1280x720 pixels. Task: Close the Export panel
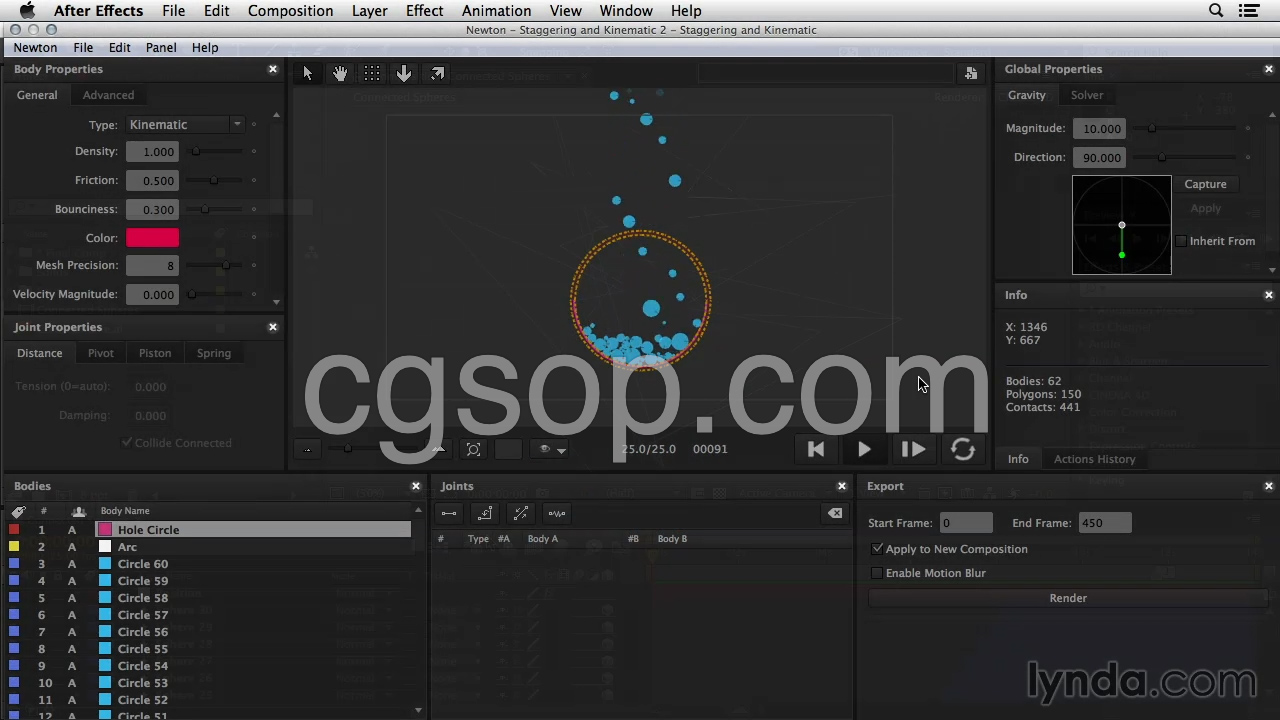(x=1269, y=486)
